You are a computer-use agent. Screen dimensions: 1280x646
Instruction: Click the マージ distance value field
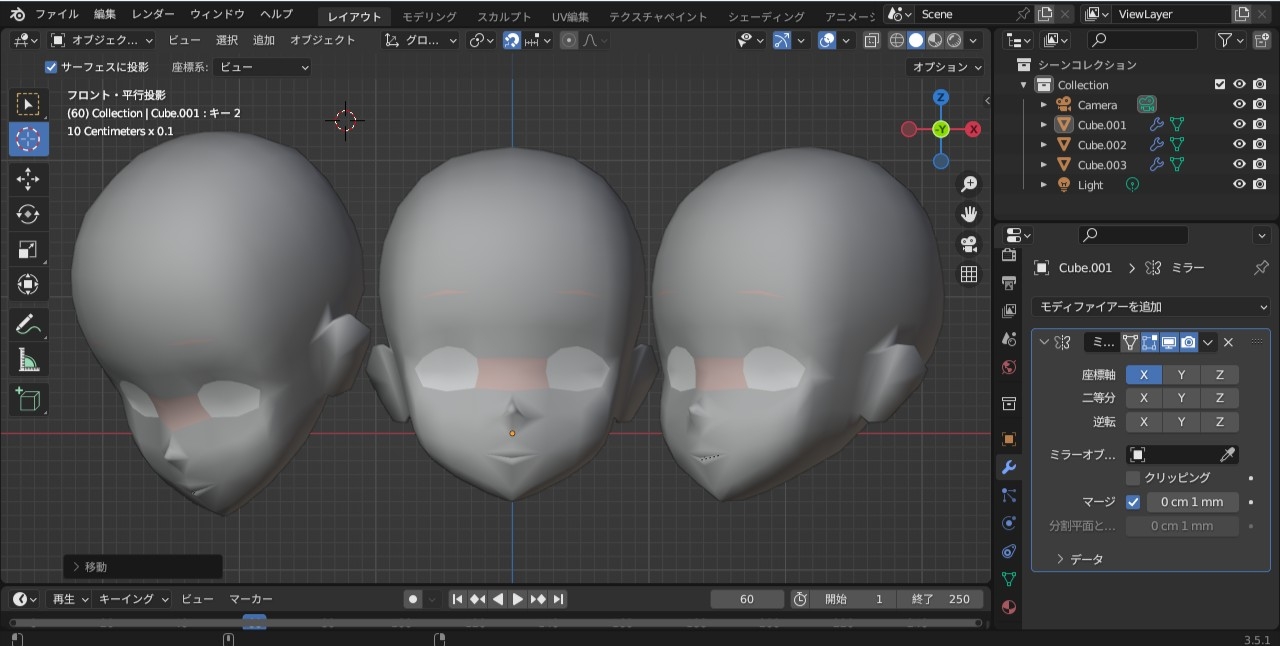pyautogui.click(x=1192, y=502)
